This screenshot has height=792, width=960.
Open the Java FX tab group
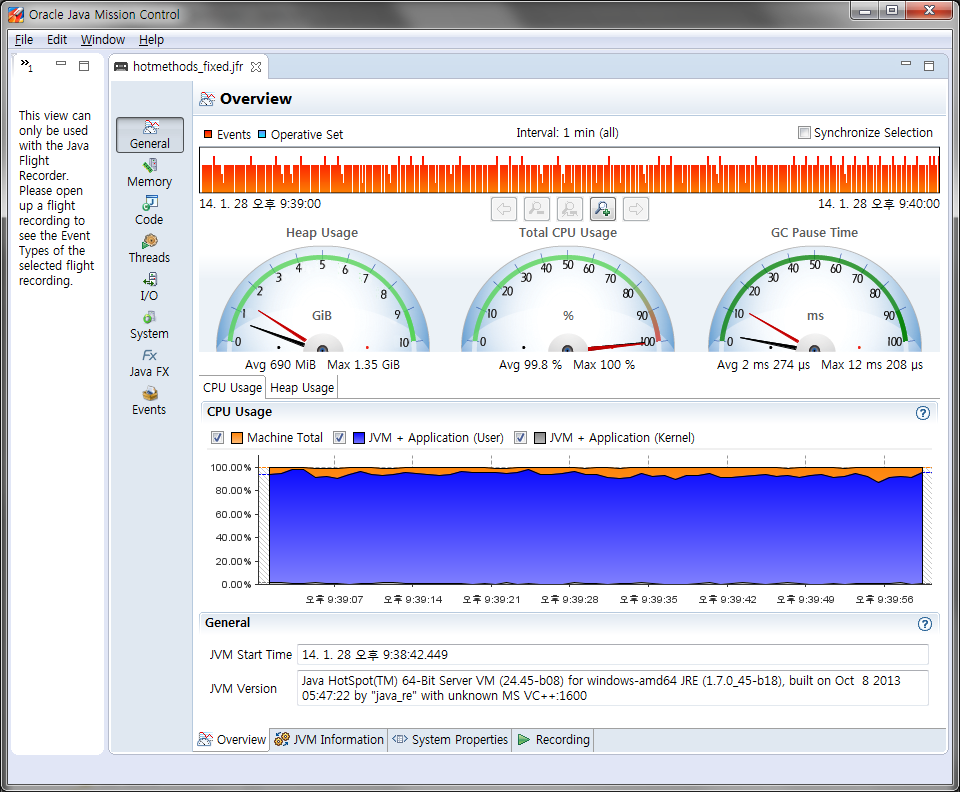149,363
